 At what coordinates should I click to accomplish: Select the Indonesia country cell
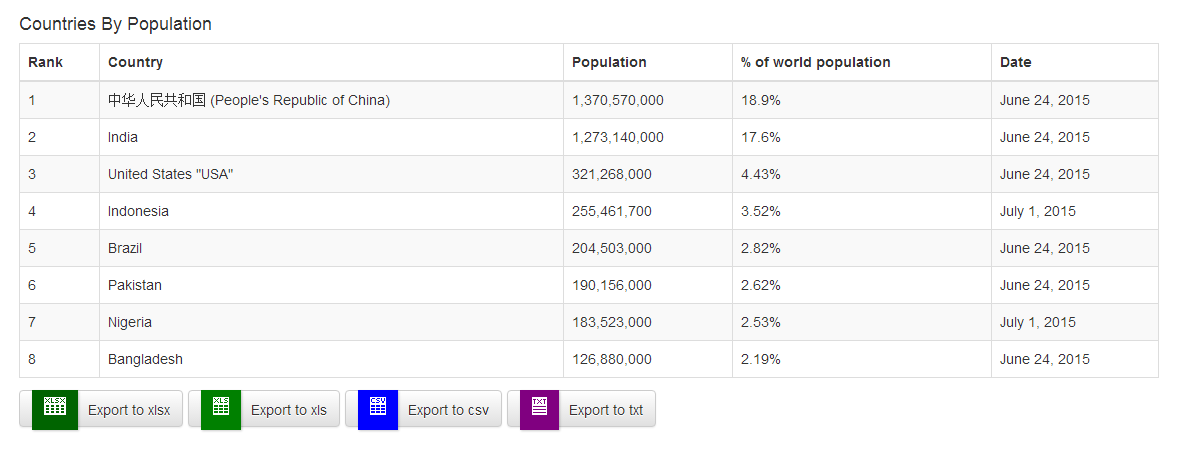click(331, 212)
